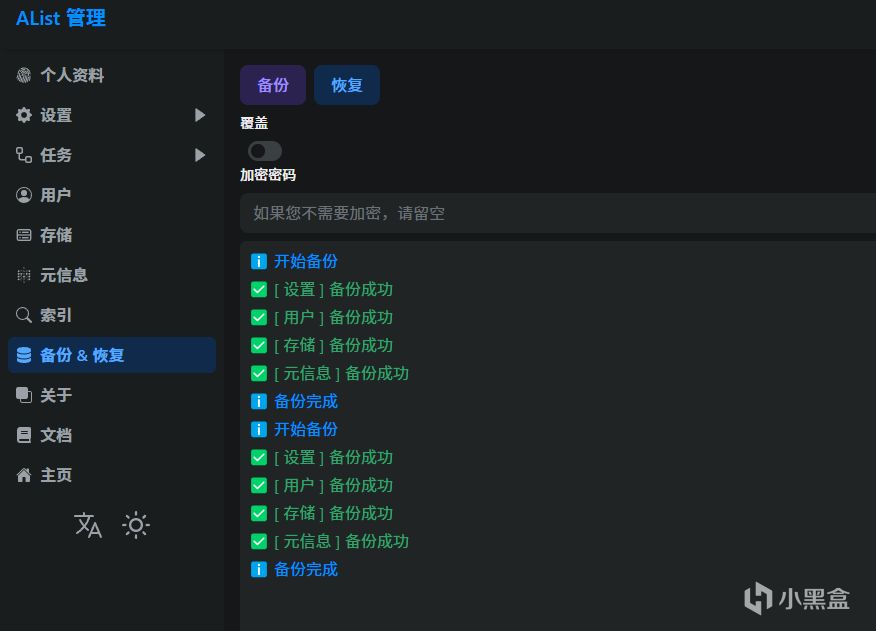Click the 加密密码 encryption password field
Image resolution: width=876 pixels, height=631 pixels.
(x=556, y=213)
